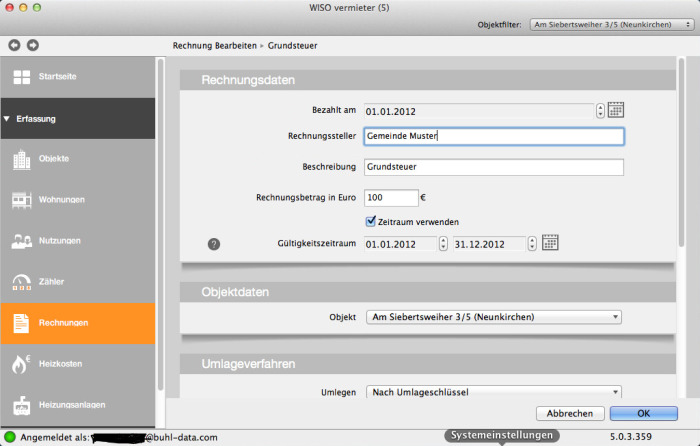The height and width of the screenshot is (446, 700).
Task: Click the Rechnungssteller text field
Action: [493, 137]
